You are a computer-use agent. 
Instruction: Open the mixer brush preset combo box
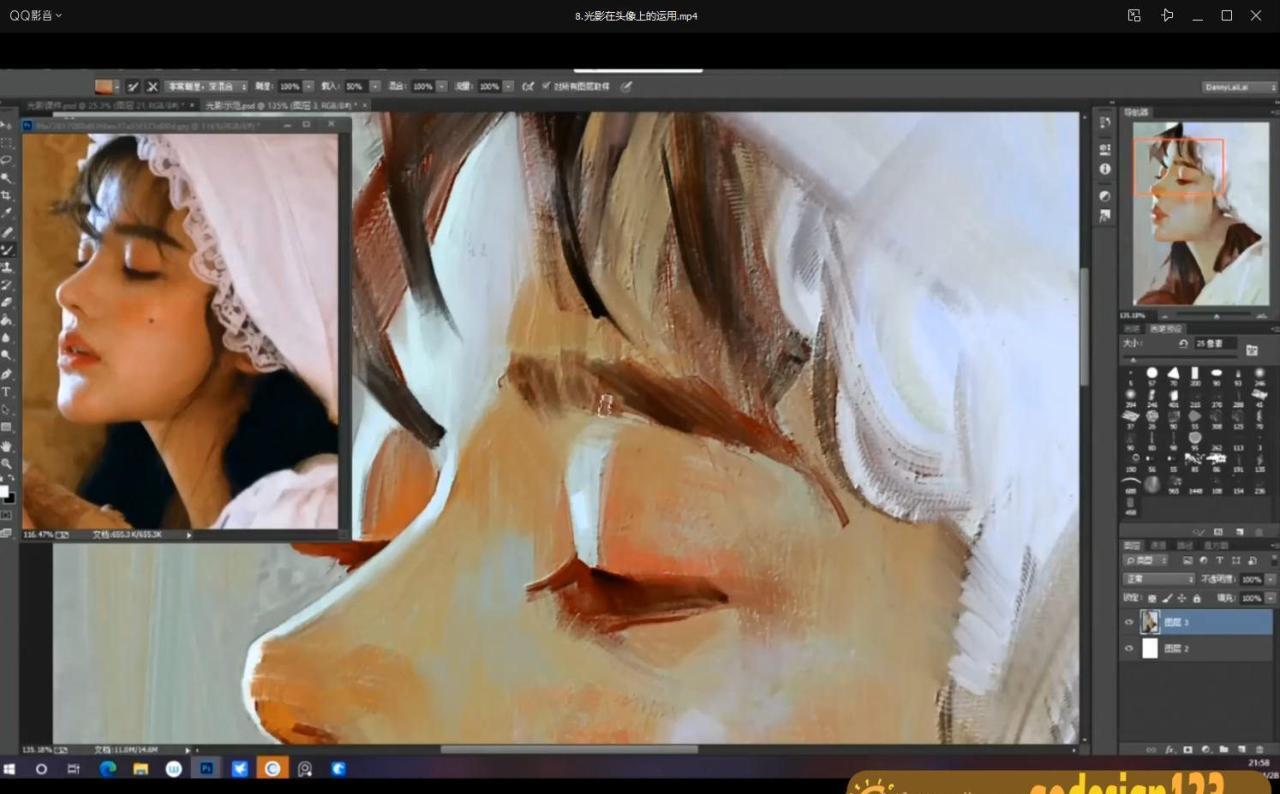tap(205, 87)
